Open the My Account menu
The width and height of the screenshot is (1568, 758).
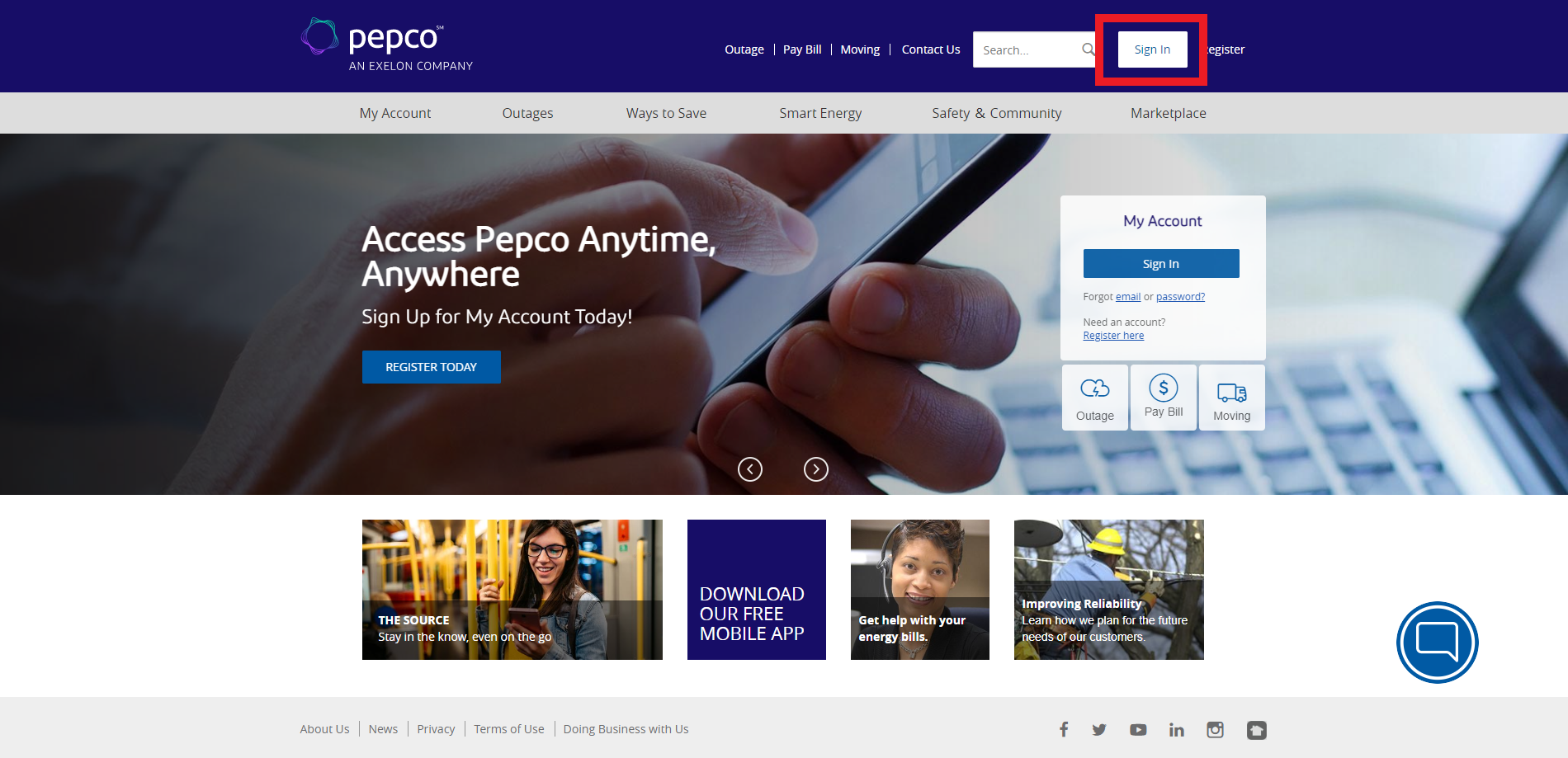pos(395,113)
